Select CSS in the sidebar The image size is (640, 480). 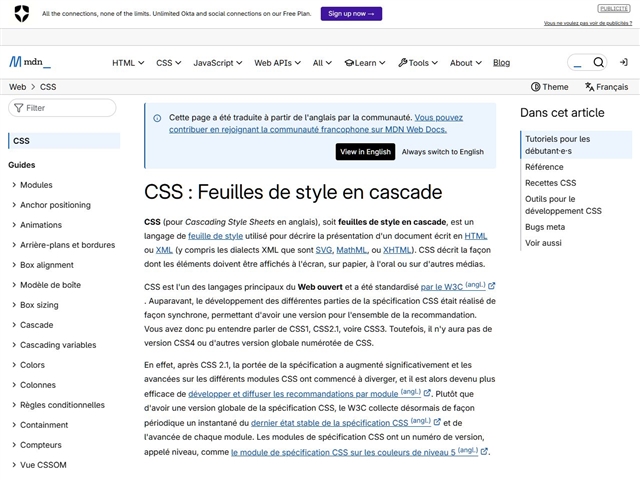click(64, 141)
